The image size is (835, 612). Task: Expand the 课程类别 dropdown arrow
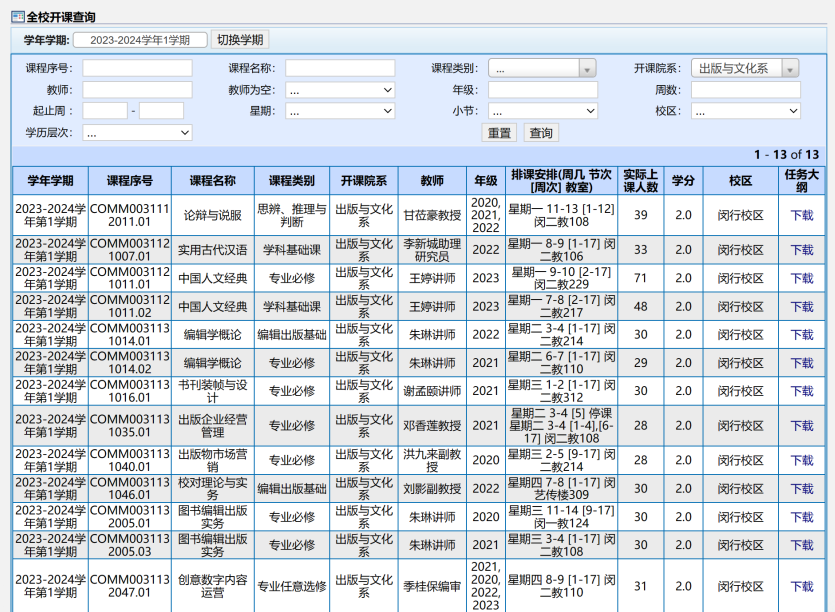click(587, 68)
